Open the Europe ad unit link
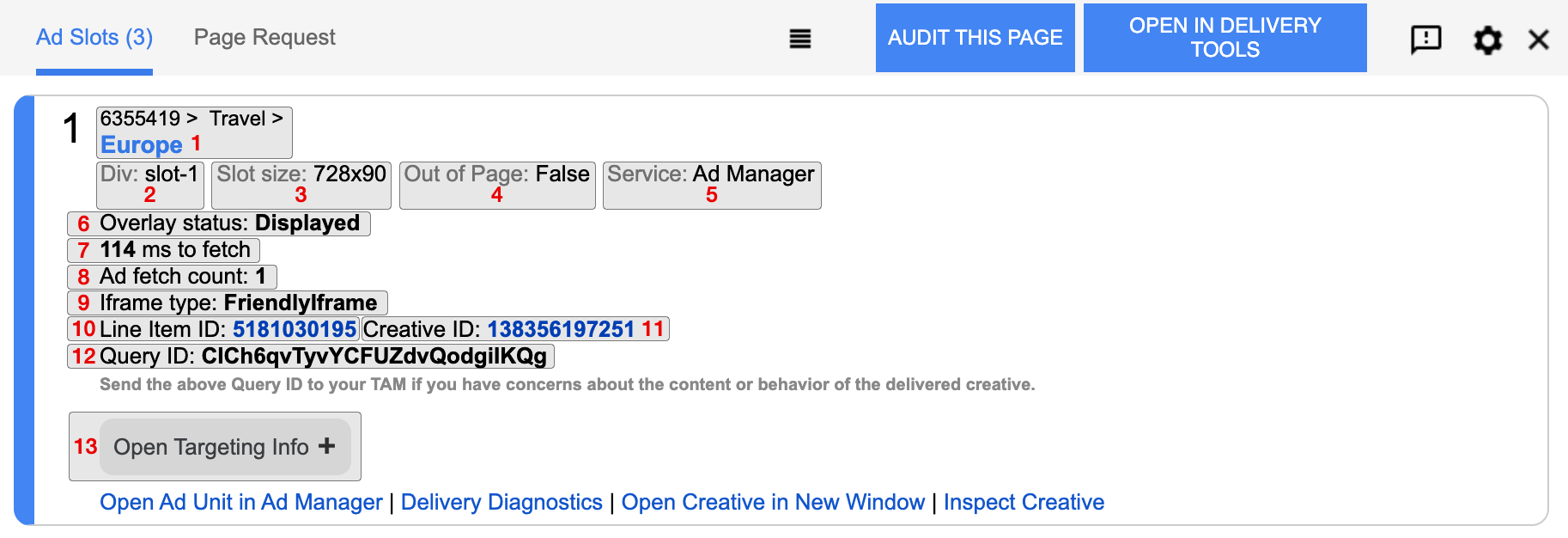 coord(142,144)
